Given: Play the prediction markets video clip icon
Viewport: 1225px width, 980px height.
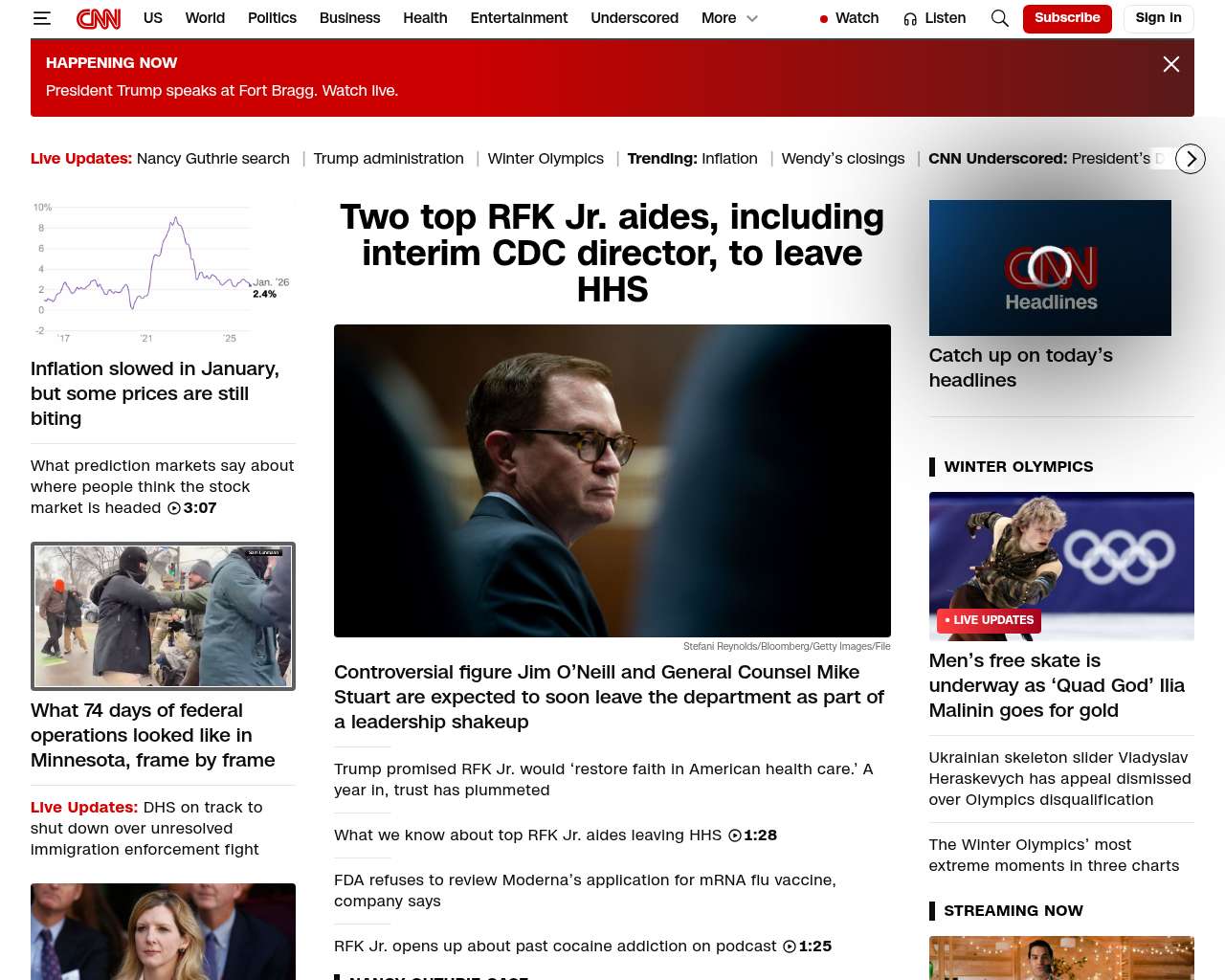Looking at the screenshot, I should (174, 508).
